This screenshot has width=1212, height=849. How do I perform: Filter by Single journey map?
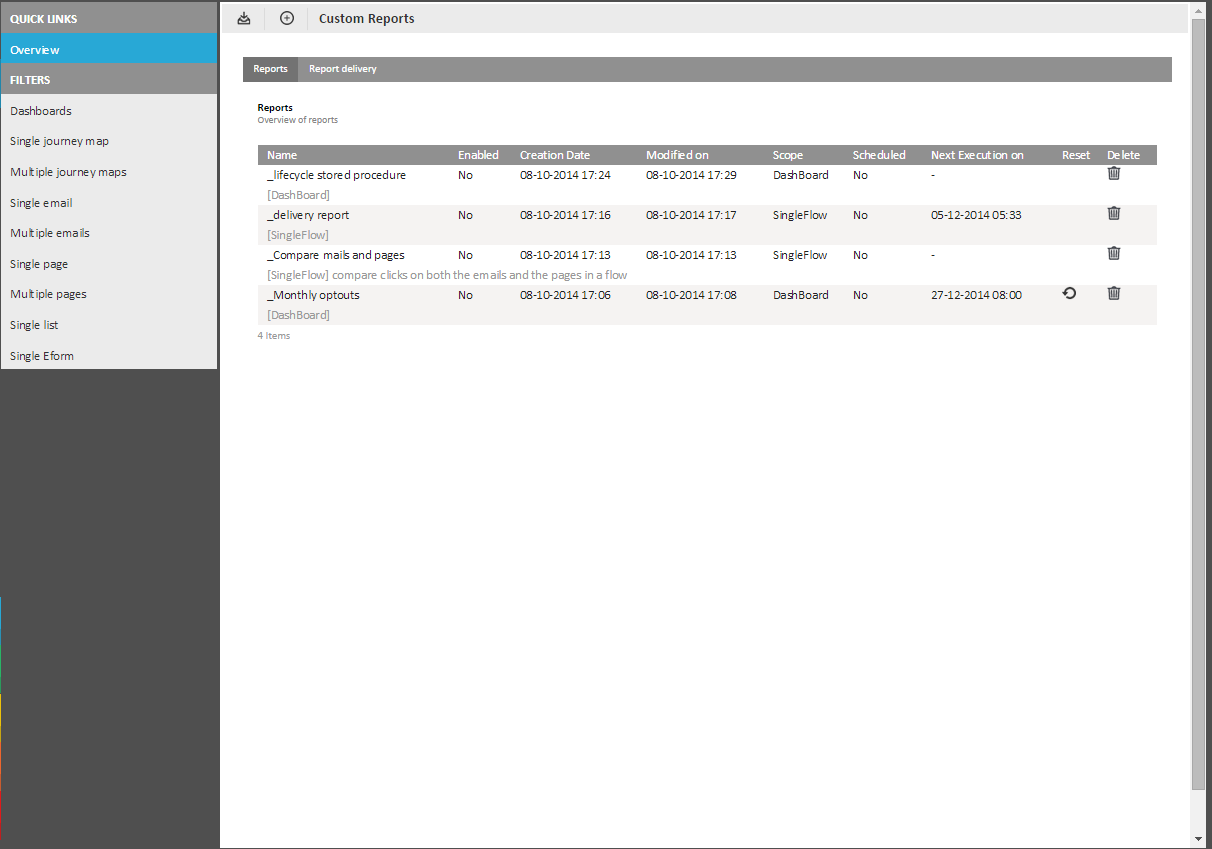(59, 142)
